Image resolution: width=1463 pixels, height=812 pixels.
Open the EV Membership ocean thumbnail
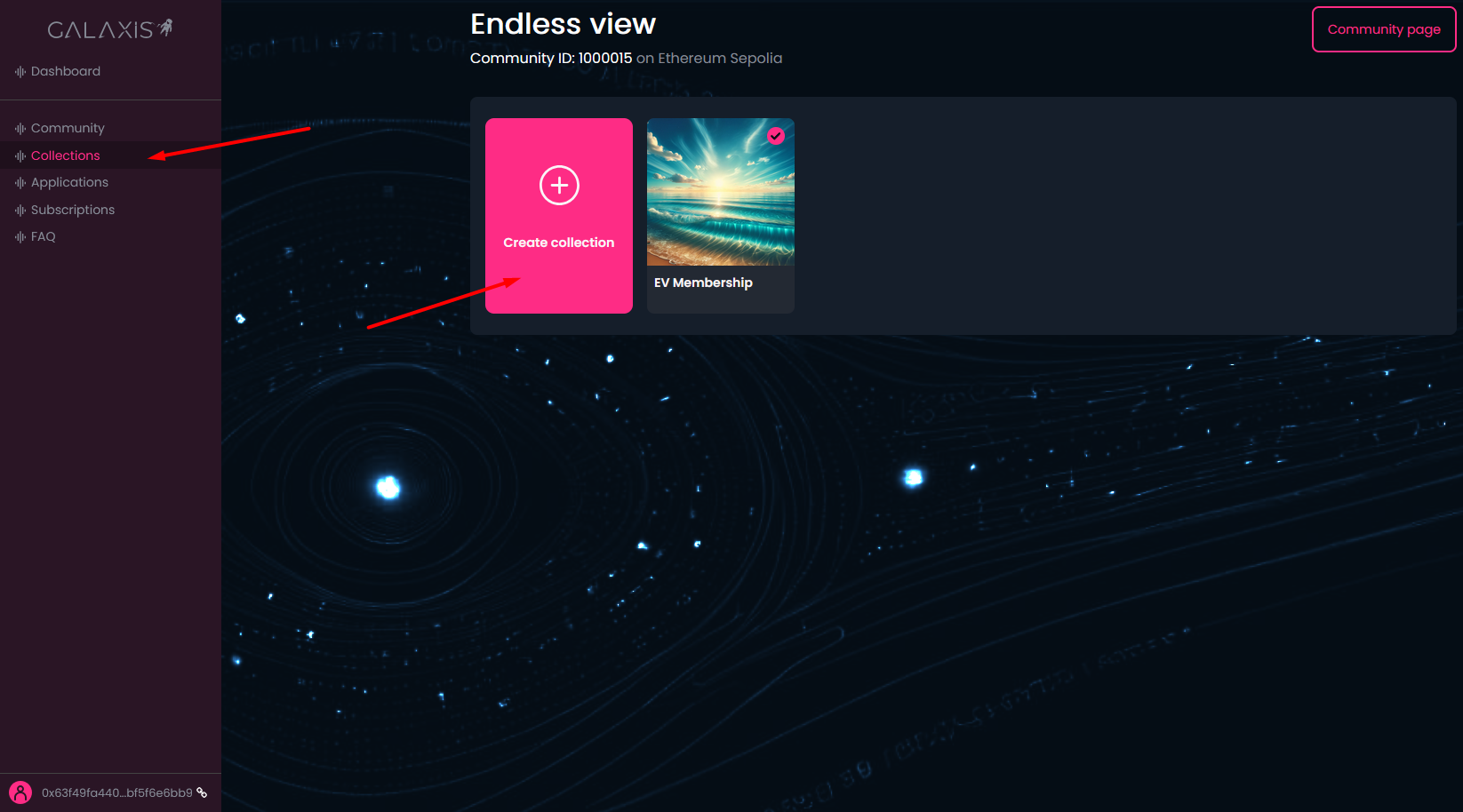click(721, 192)
